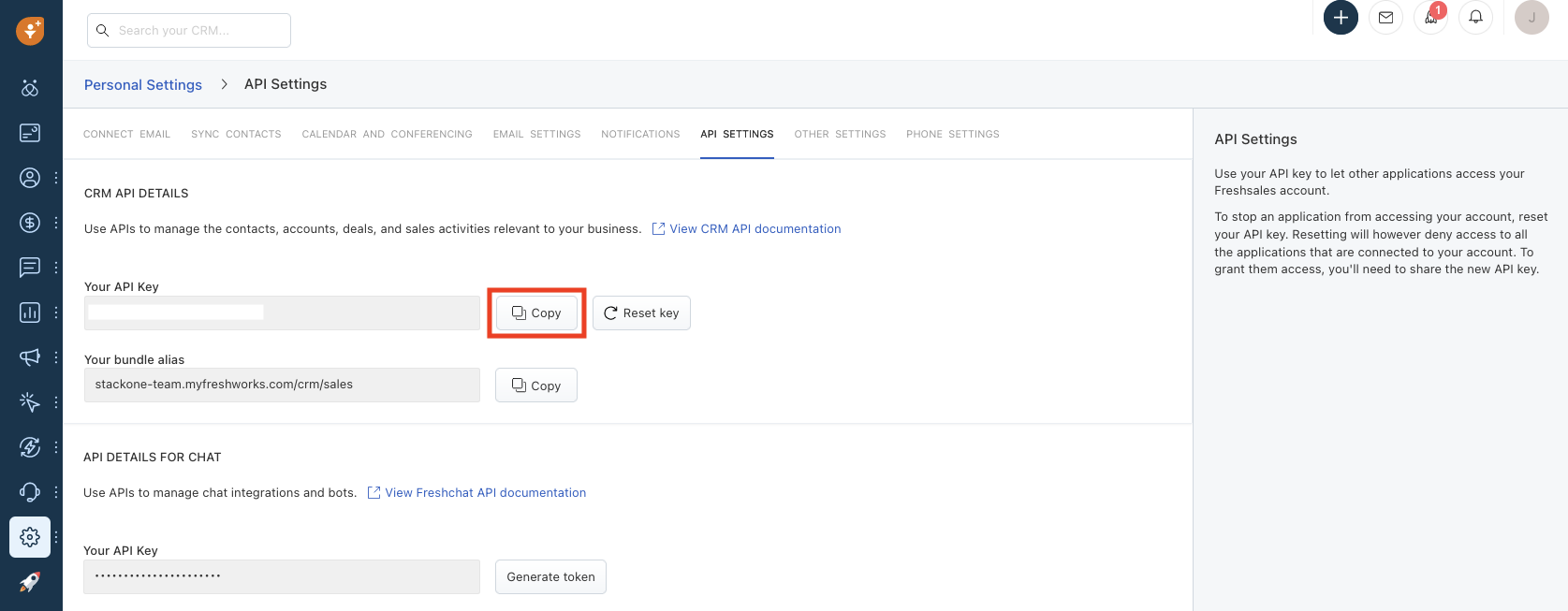
Task: Expand the more dots next to click-sparkle icon
Action: point(56,402)
